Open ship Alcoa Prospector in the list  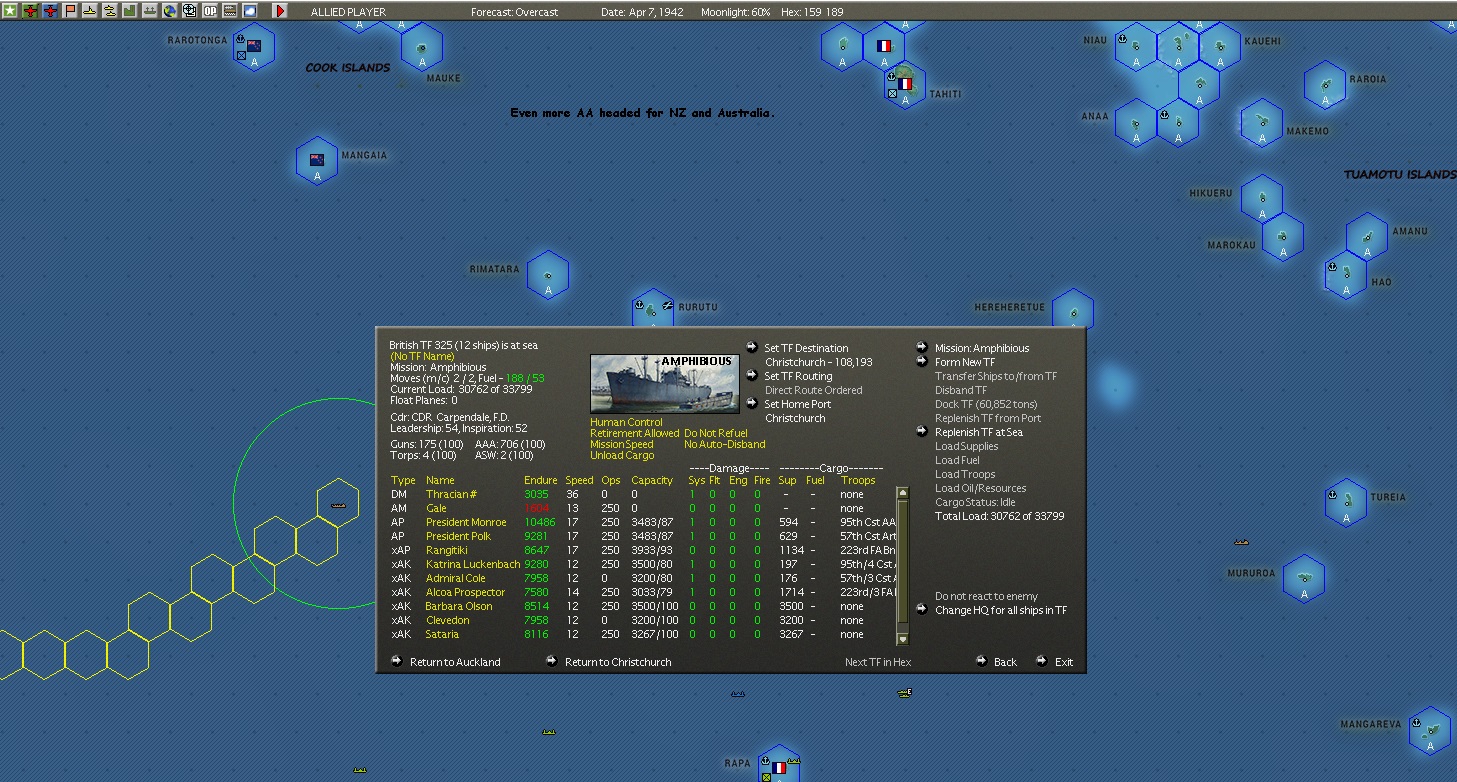pyautogui.click(x=466, y=592)
